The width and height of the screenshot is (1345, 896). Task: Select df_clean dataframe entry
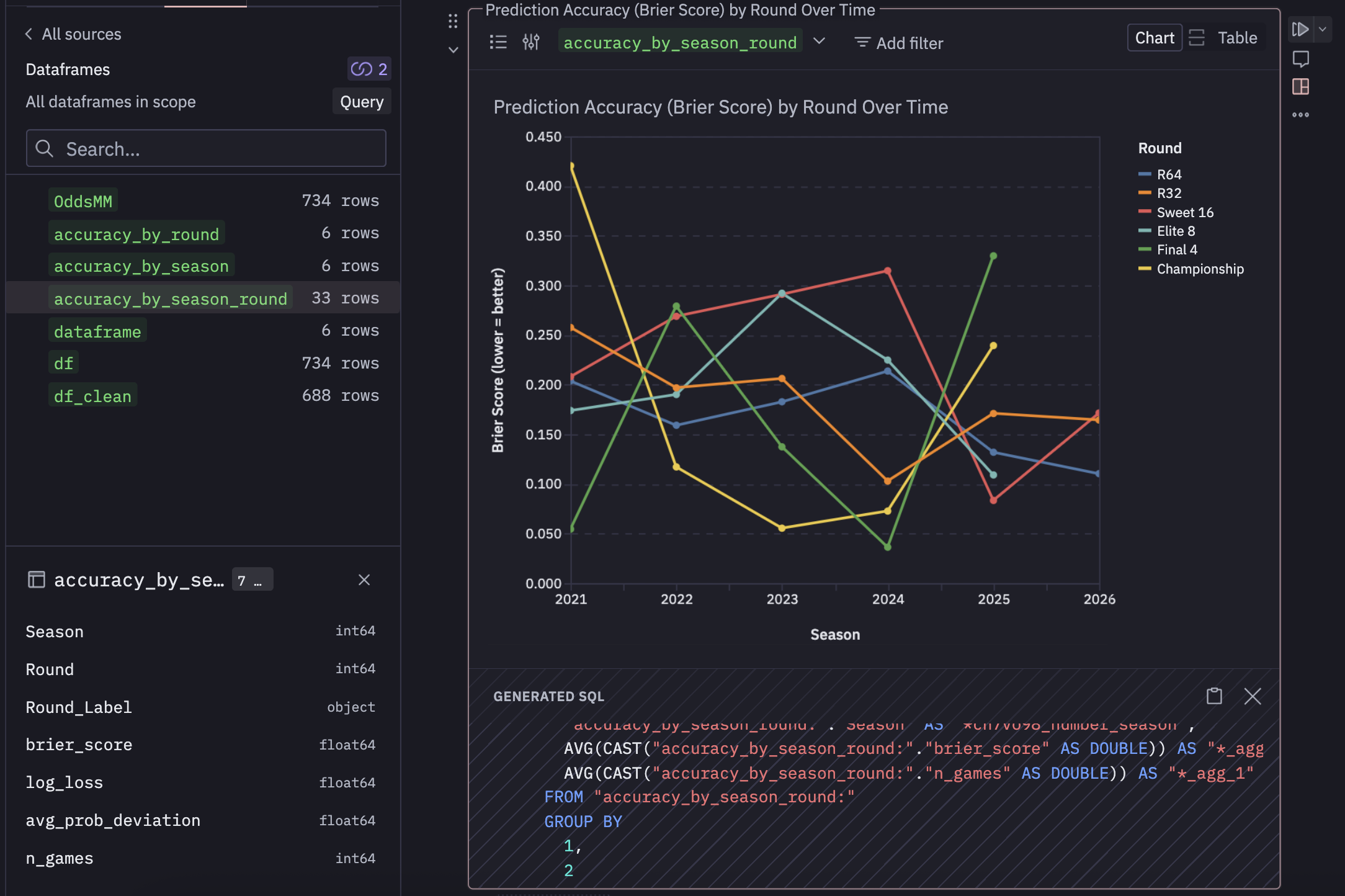[92, 396]
